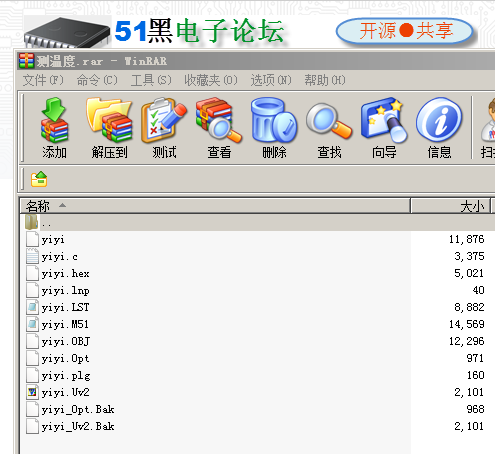Click the size value 3,375

click(x=469, y=256)
